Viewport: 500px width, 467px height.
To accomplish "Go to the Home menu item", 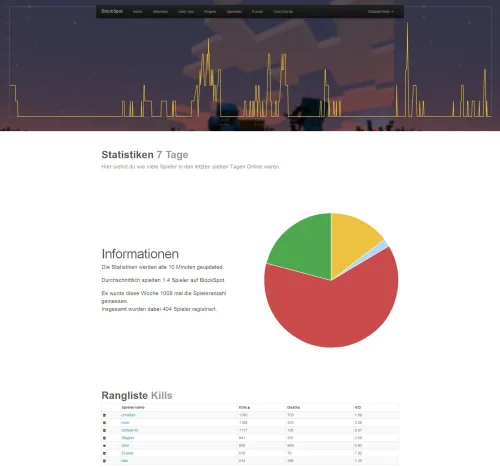I will tap(137, 12).
